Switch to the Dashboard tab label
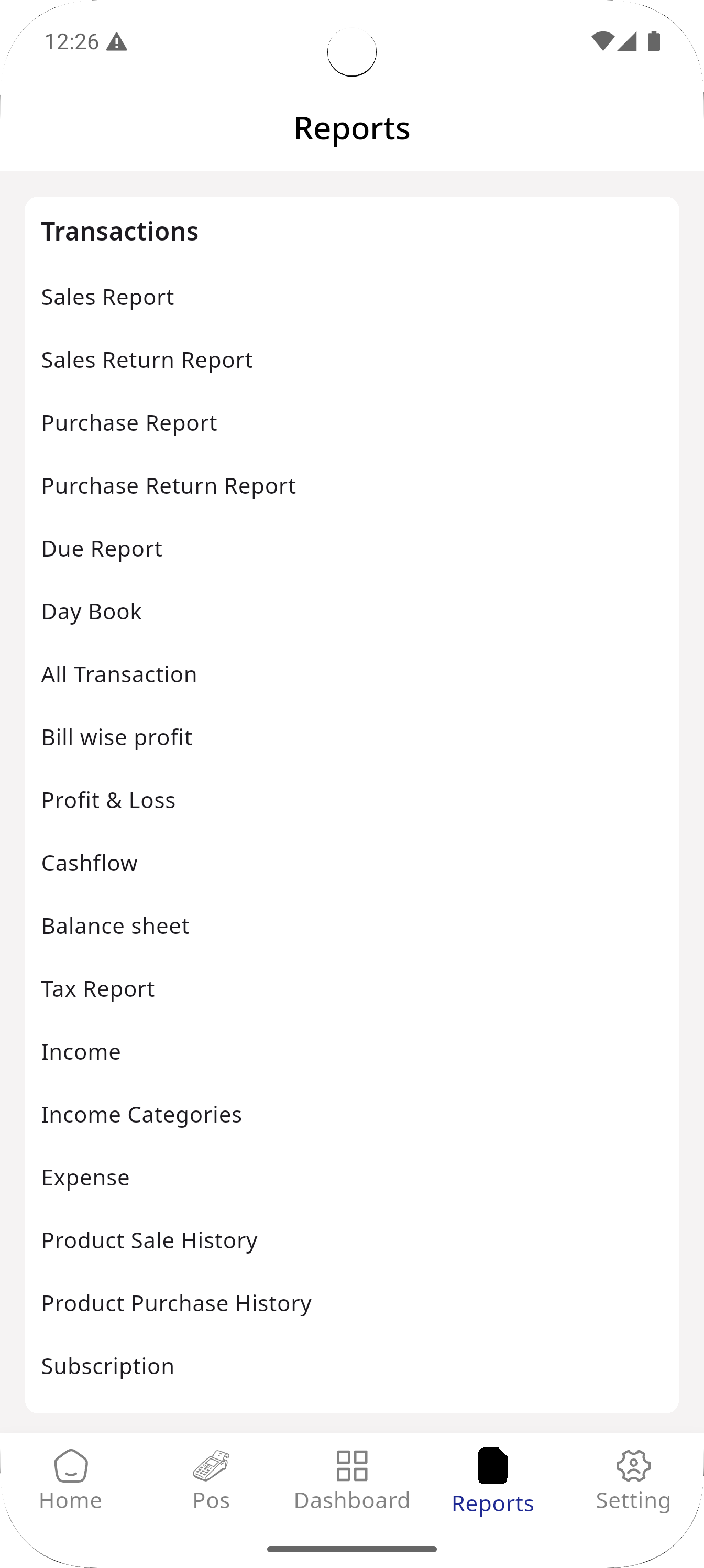704x1568 pixels. point(351,1500)
